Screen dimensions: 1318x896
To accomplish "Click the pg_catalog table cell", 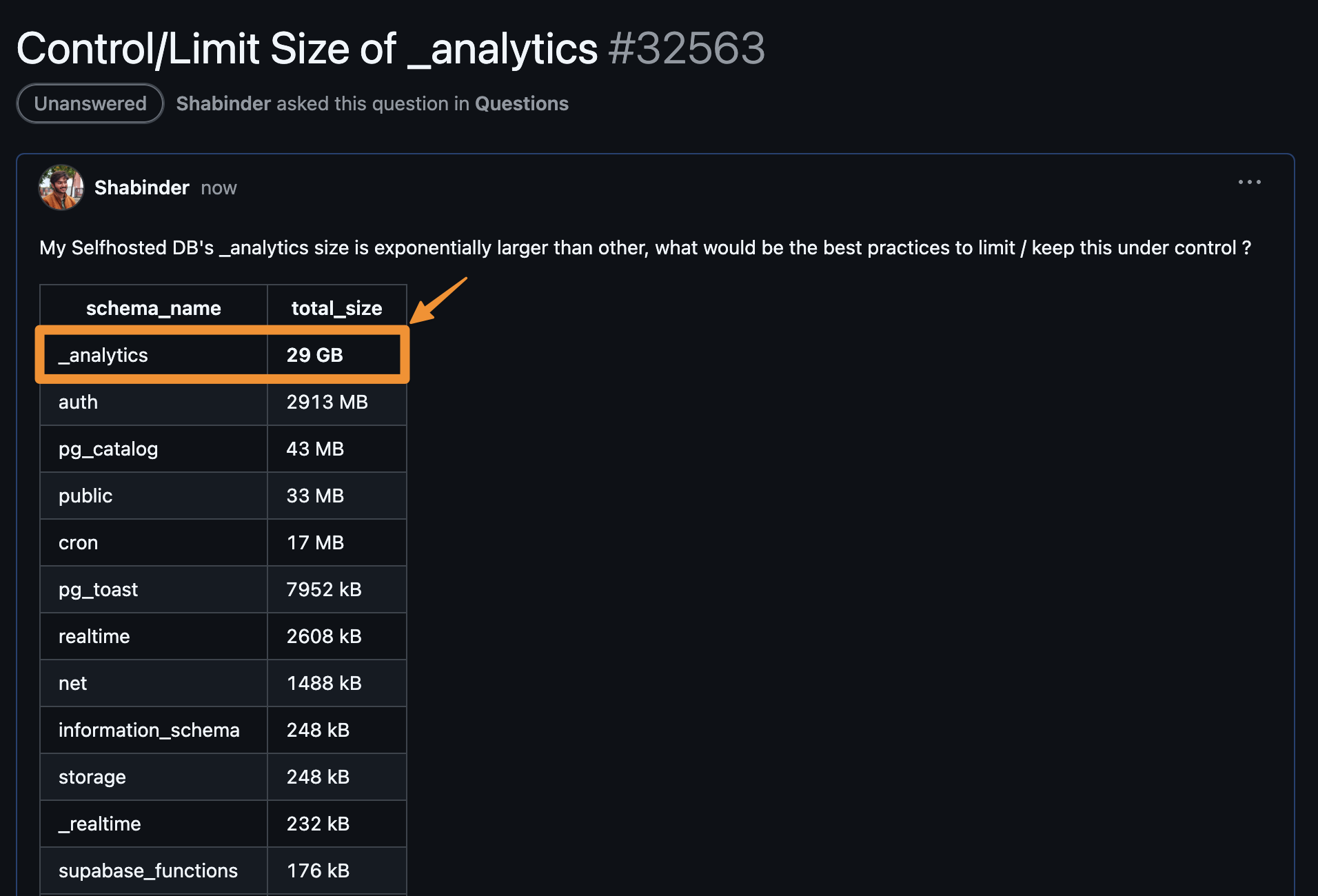I will [x=108, y=449].
